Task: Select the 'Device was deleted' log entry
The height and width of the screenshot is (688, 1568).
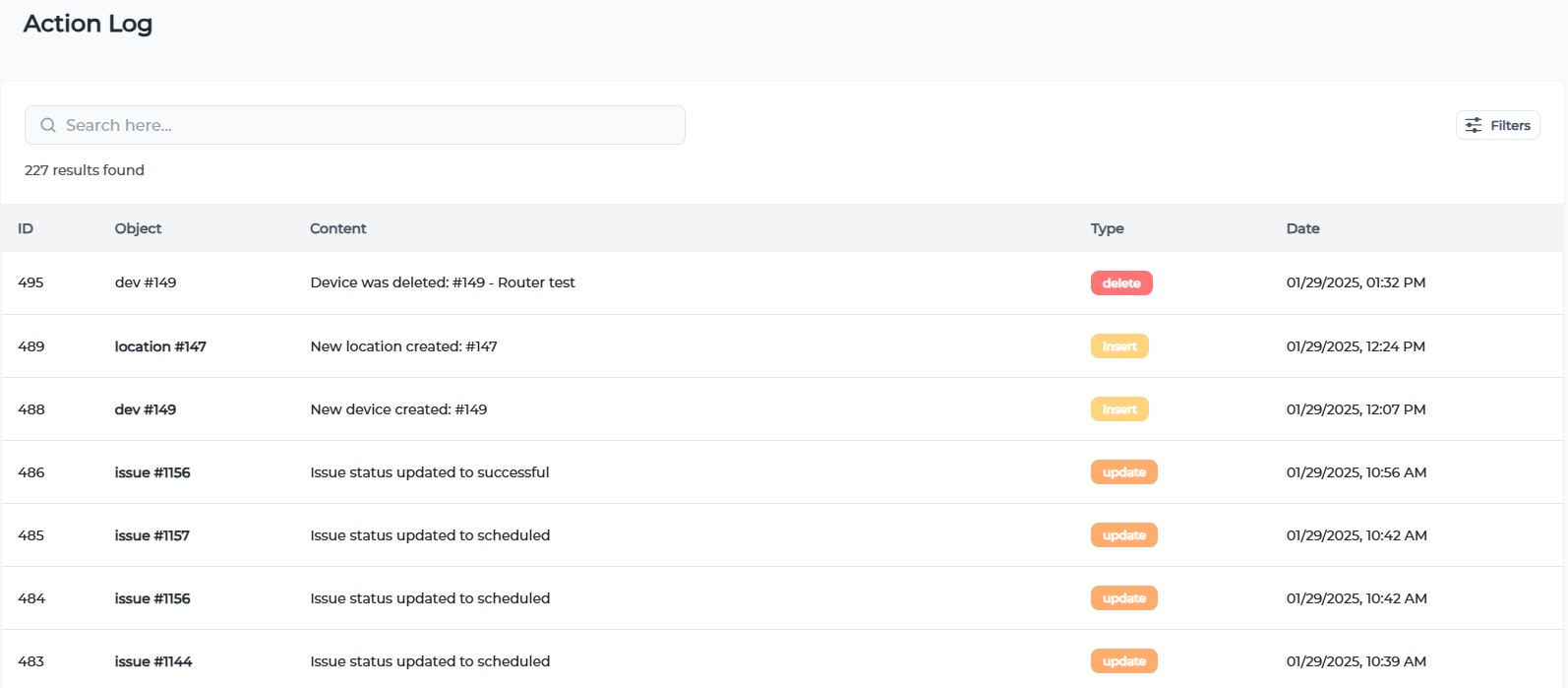Action: tap(442, 282)
